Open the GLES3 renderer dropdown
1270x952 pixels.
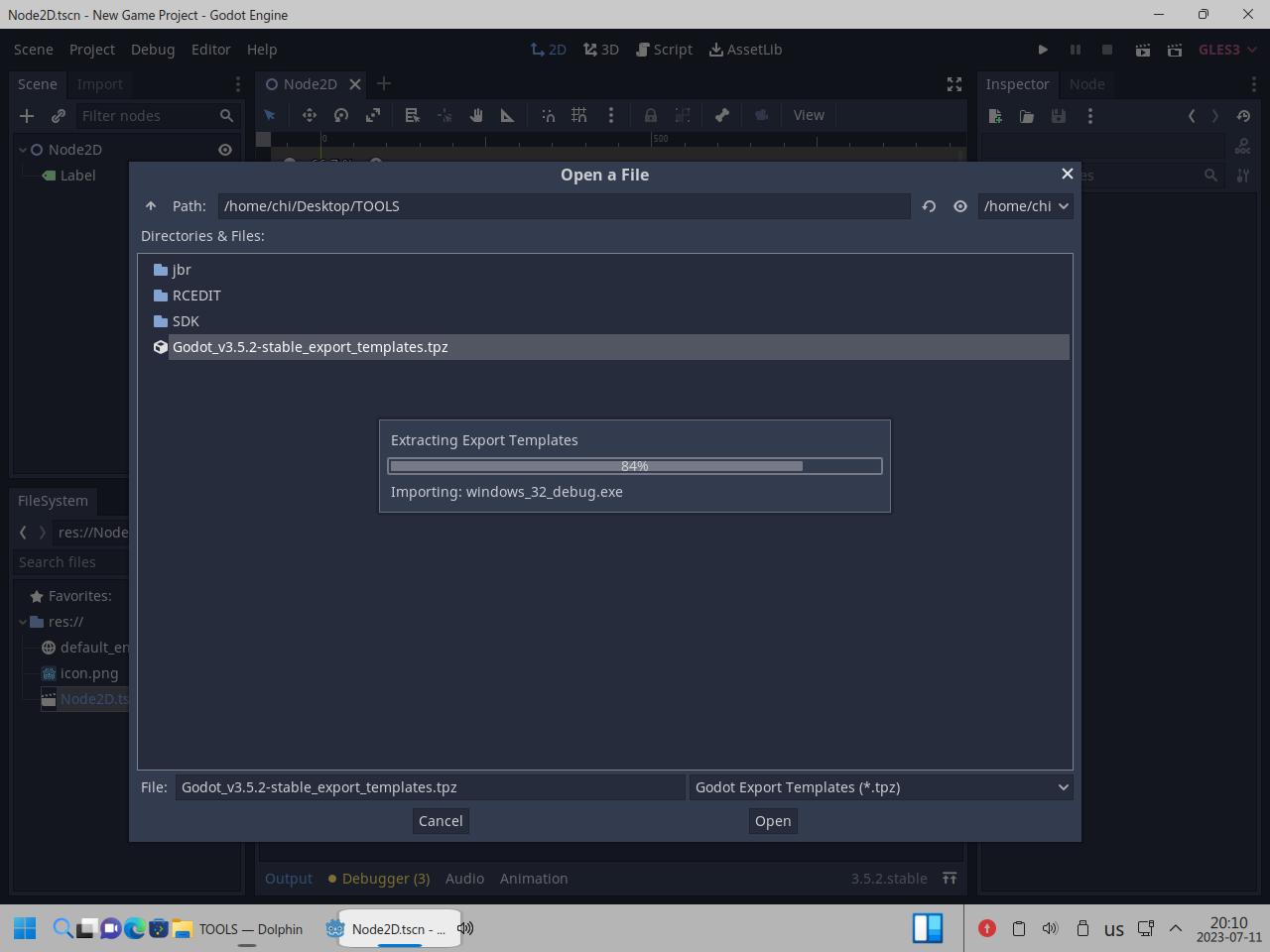[1227, 50]
